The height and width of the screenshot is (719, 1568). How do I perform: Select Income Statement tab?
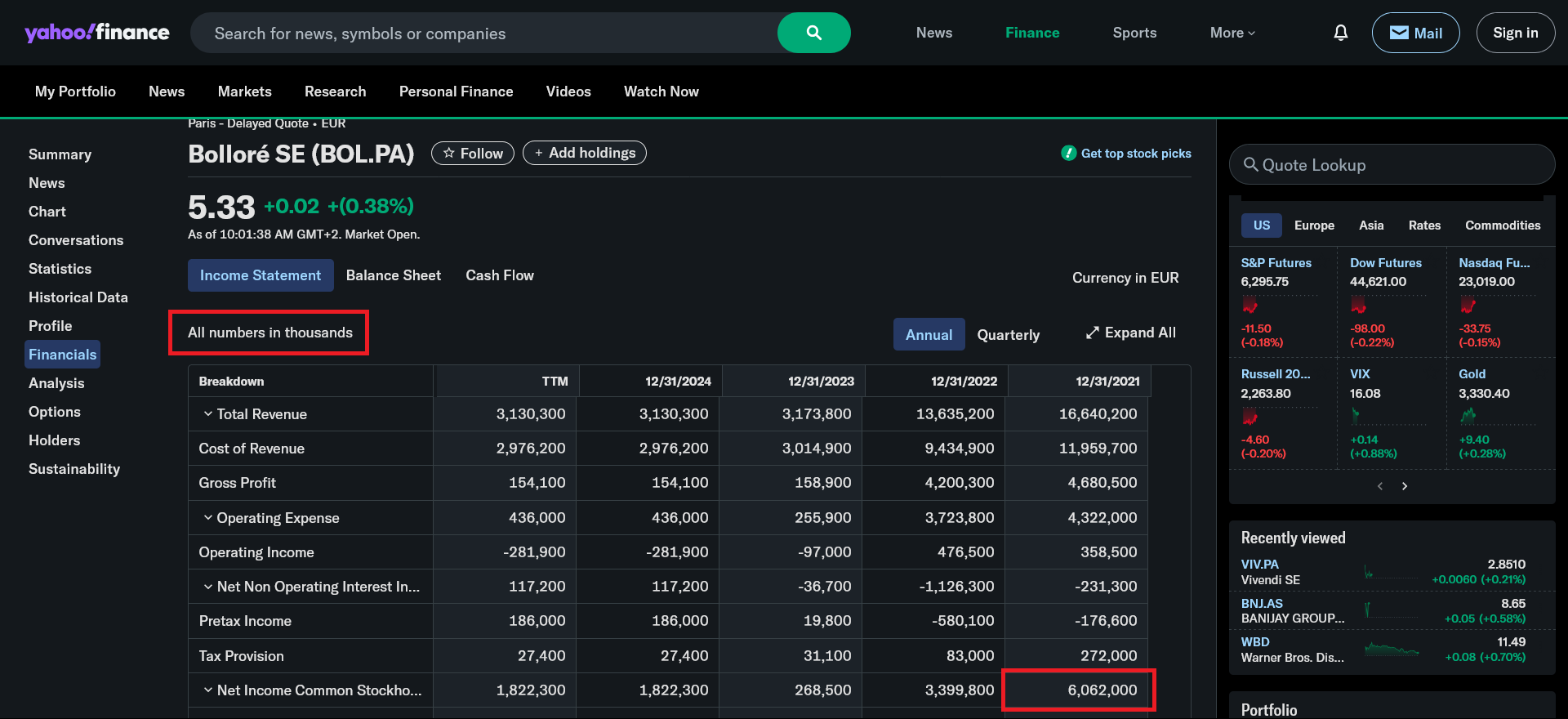coord(261,275)
